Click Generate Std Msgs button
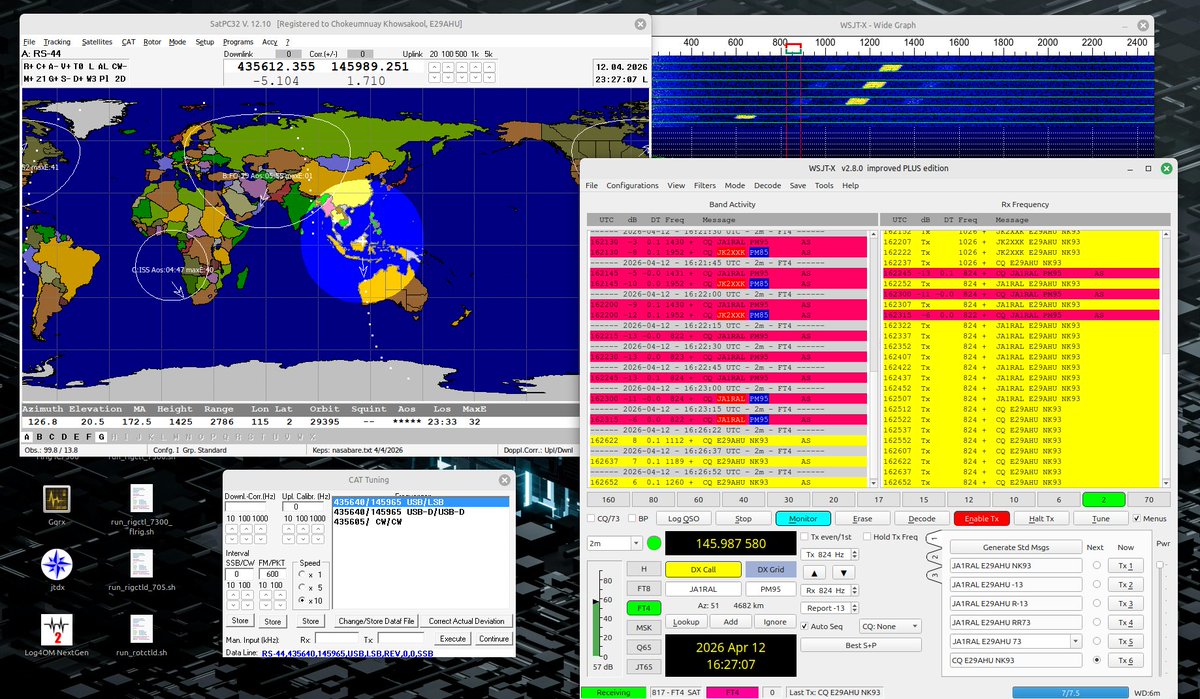Screen dimensions: 1200x699 [1014, 547]
